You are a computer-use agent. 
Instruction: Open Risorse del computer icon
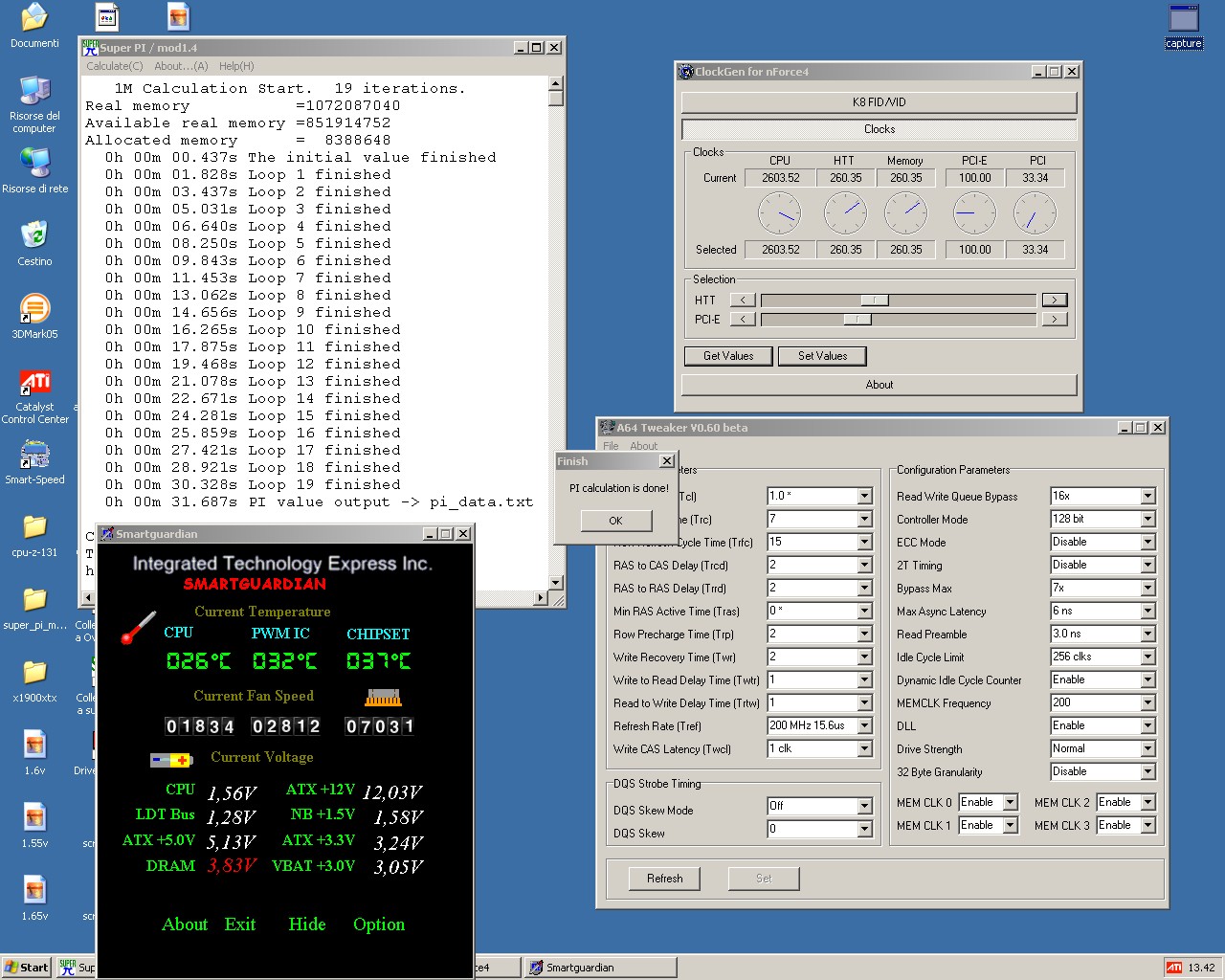[34, 92]
